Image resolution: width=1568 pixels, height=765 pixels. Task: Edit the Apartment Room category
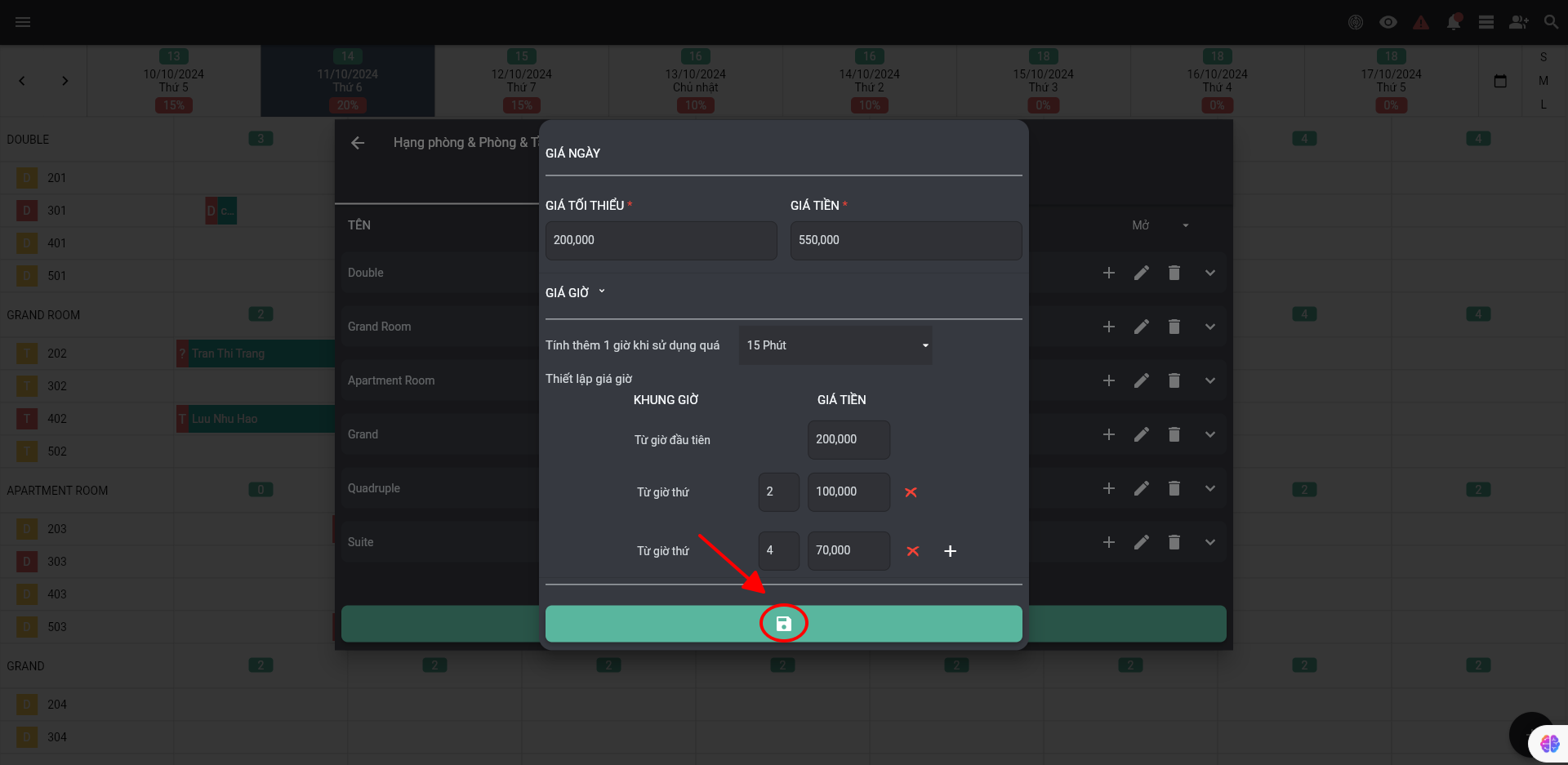click(x=1142, y=380)
